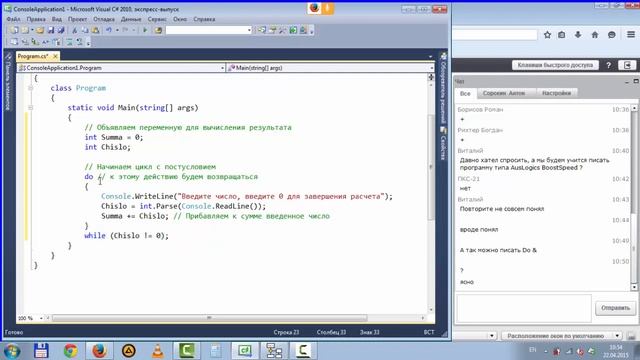Switch to the Все chat tab
The height and width of the screenshot is (360, 640).
tap(465, 93)
